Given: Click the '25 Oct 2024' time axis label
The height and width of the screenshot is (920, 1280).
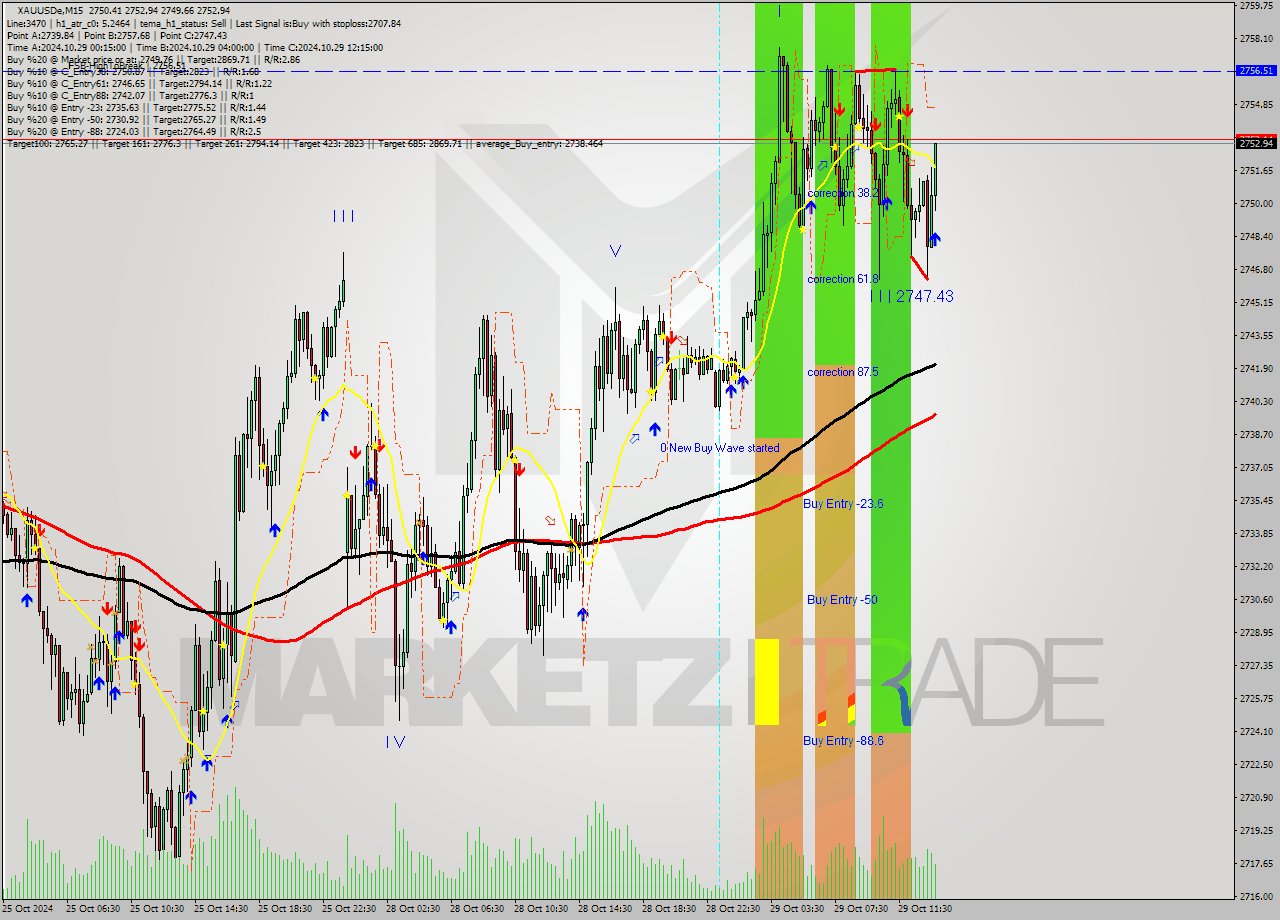Looking at the screenshot, I should [x=27, y=909].
